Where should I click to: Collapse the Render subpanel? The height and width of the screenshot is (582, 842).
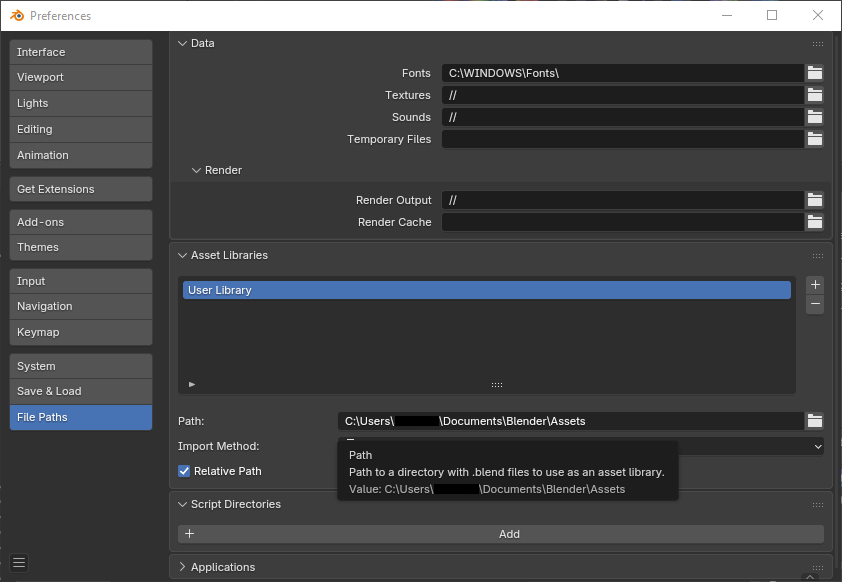pos(197,170)
